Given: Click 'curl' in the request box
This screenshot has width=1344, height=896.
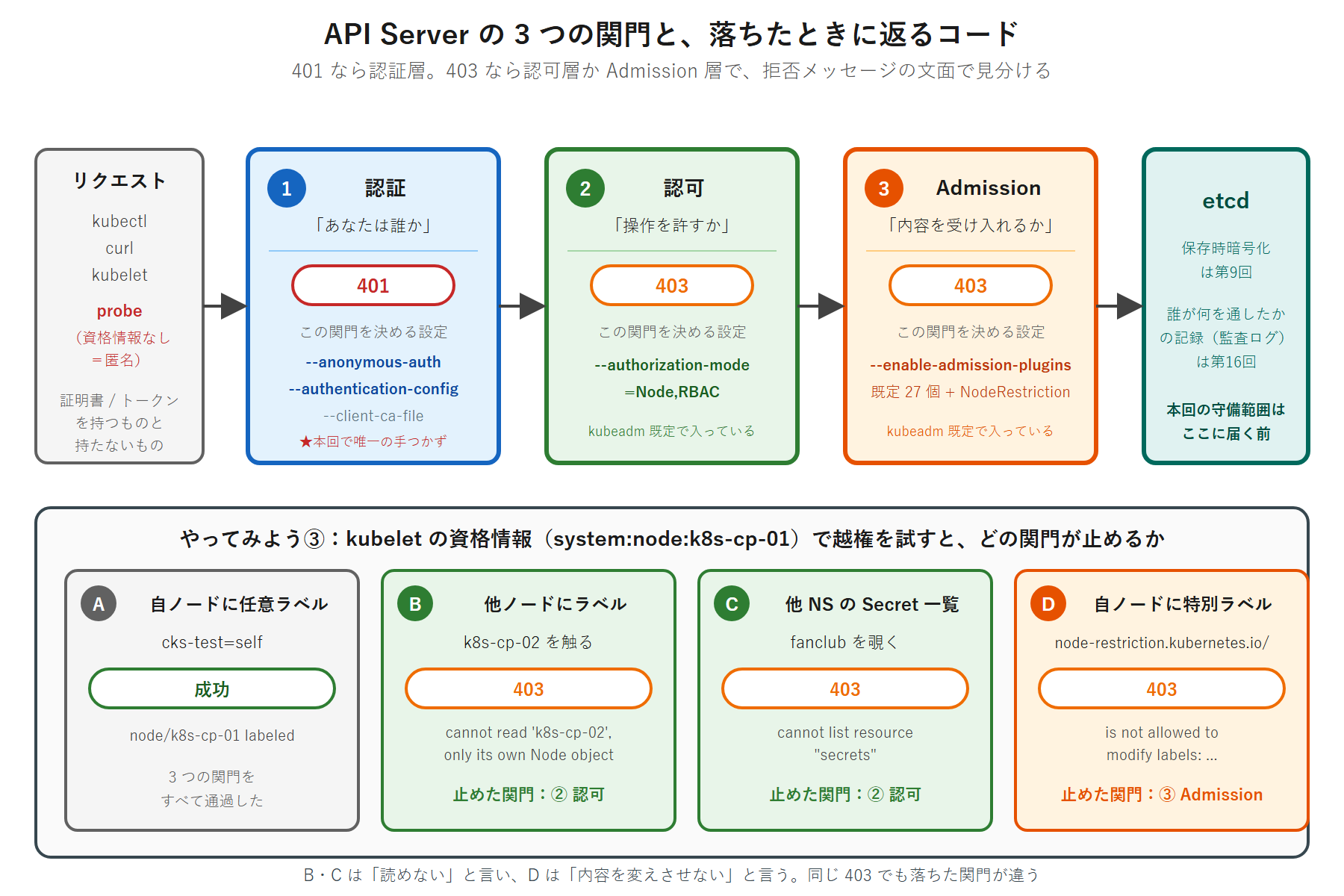Looking at the screenshot, I should [119, 248].
